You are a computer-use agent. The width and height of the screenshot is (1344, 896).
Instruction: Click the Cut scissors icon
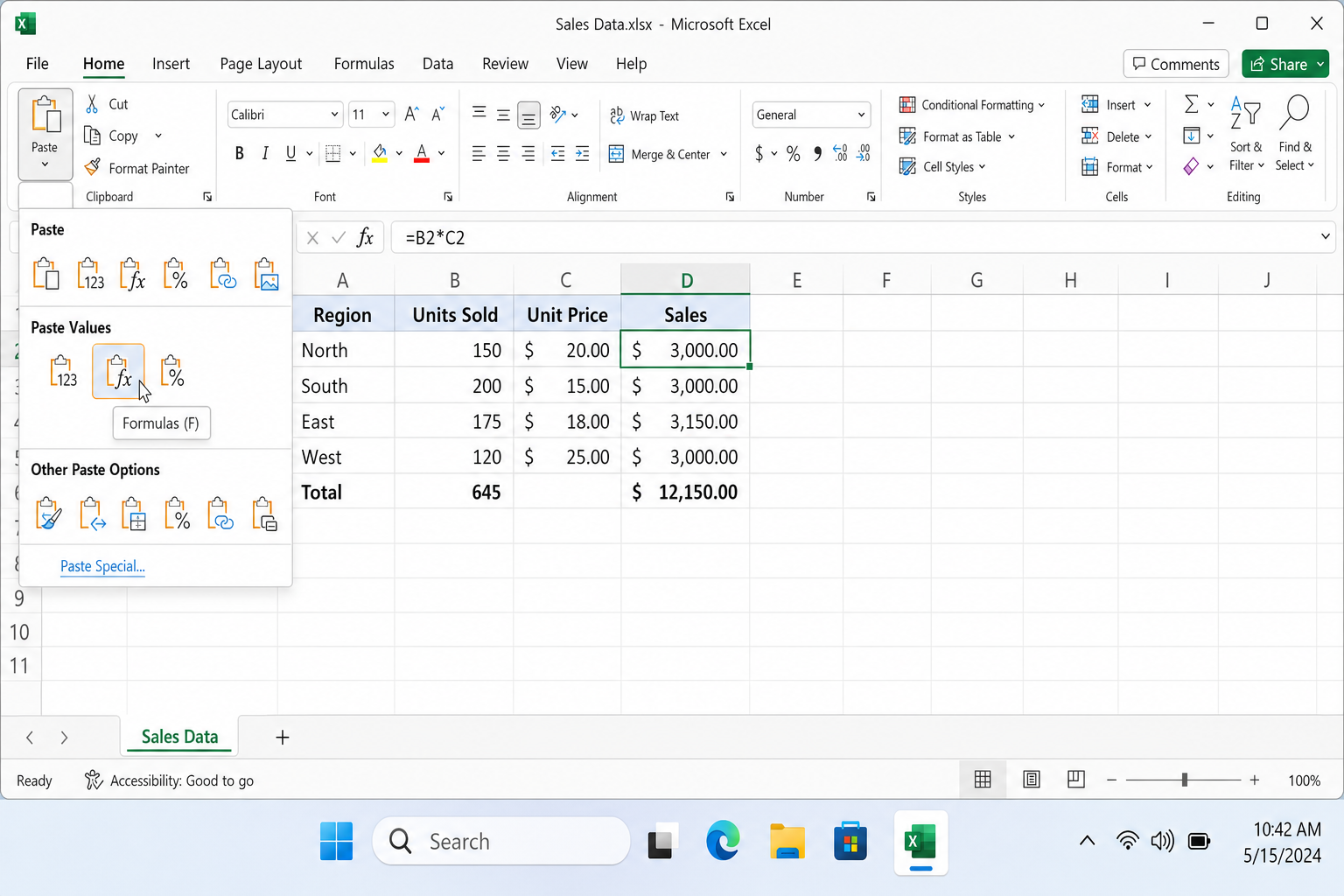(92, 104)
